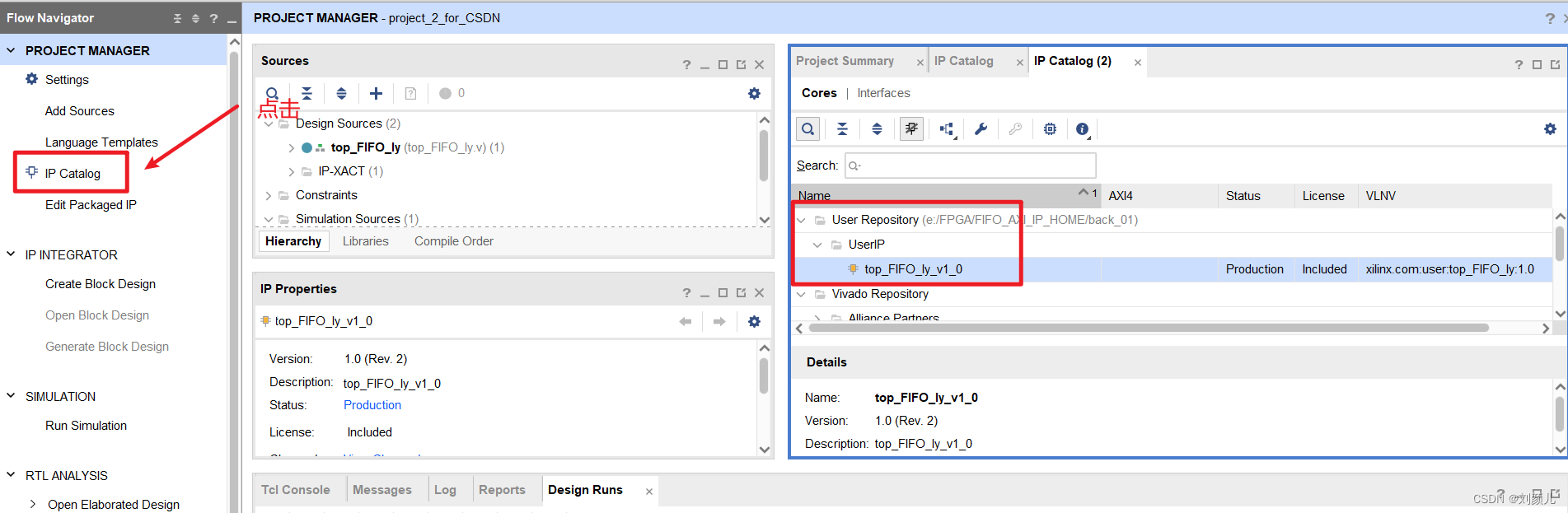Collapse the User Repository node
This screenshot has height=513, width=1568.
pos(801,220)
